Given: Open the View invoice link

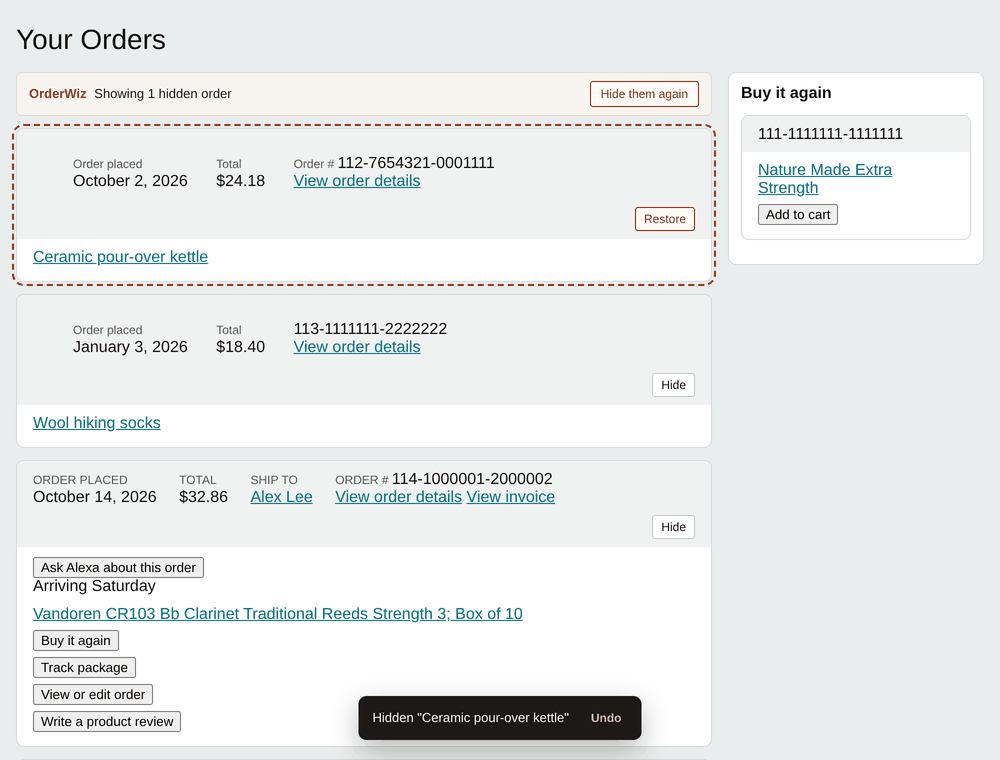Looking at the screenshot, I should [x=511, y=497].
